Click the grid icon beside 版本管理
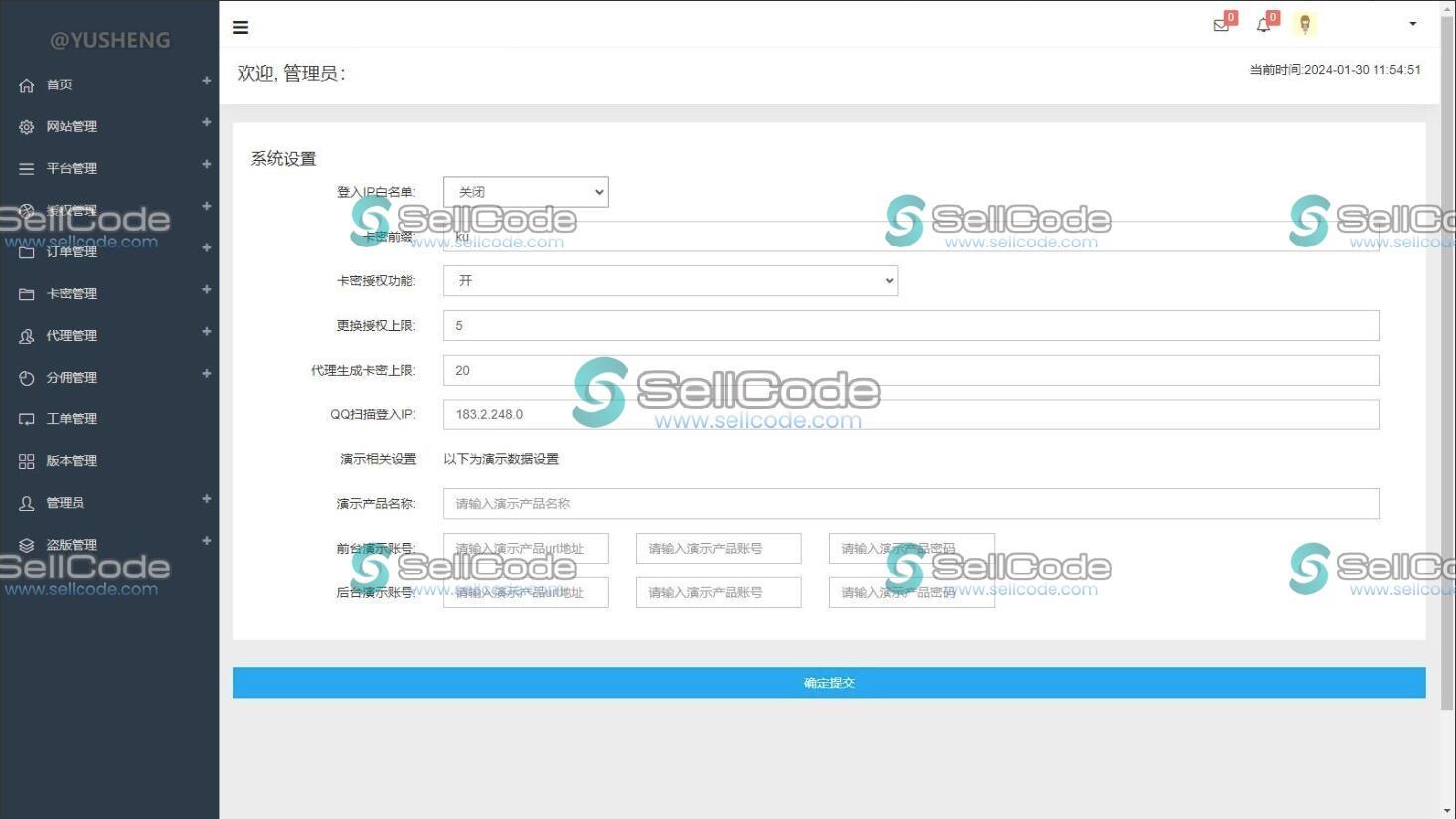This screenshot has height=819, width=1456. click(27, 461)
